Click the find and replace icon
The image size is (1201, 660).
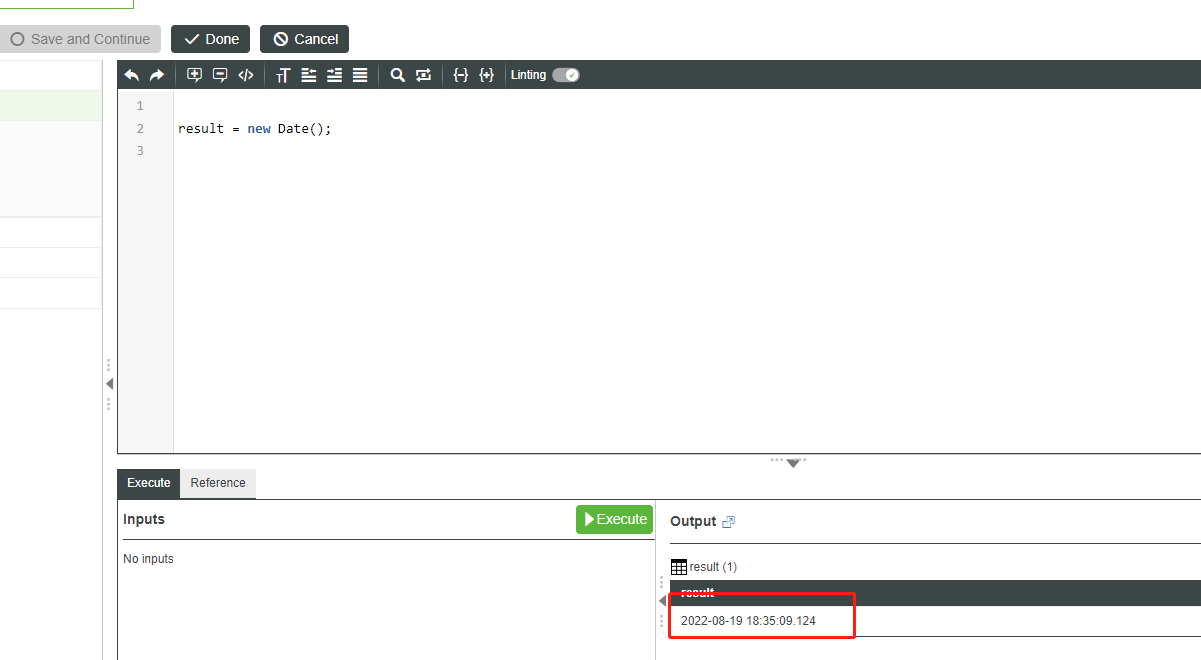[x=422, y=74]
